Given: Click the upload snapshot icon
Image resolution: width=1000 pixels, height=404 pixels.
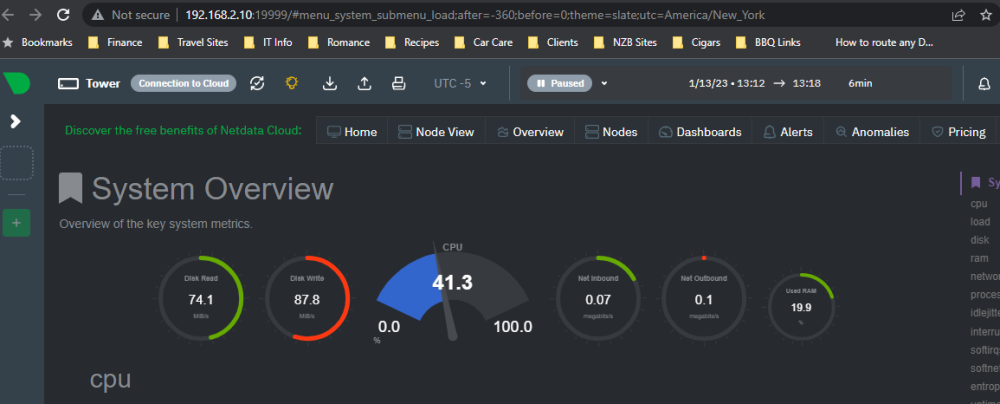Looking at the screenshot, I should [x=364, y=84].
